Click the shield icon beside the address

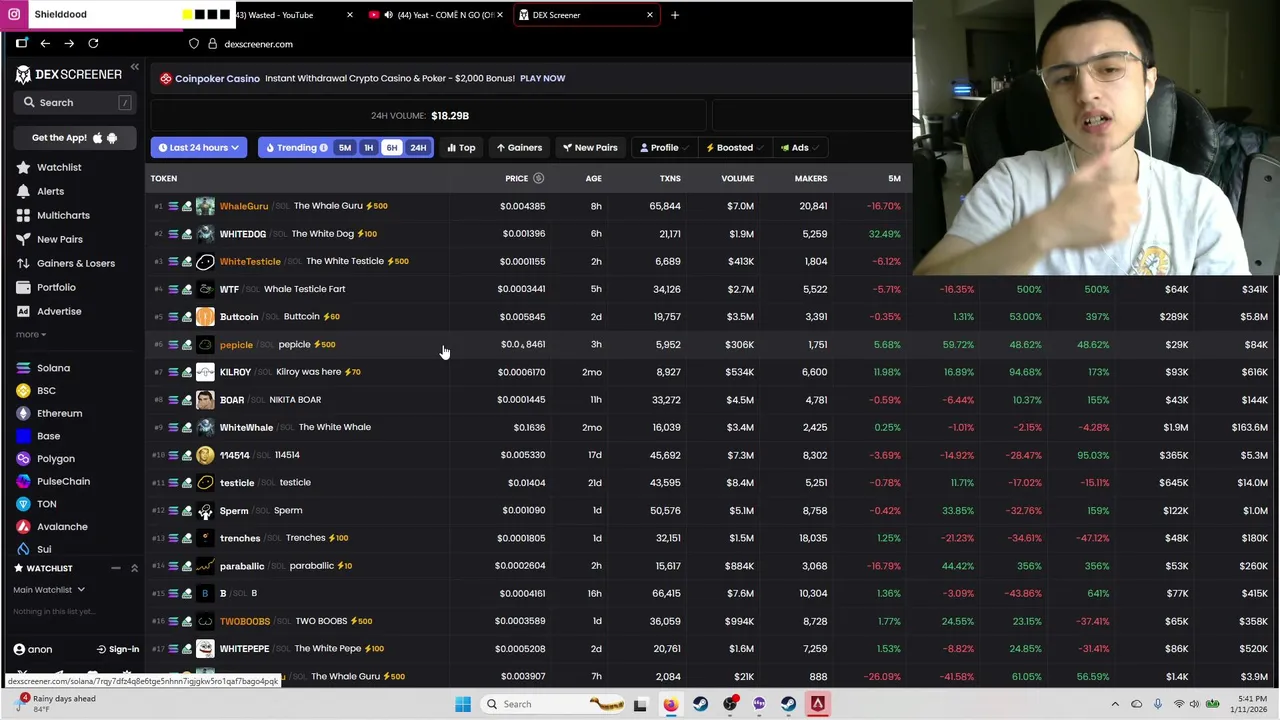coord(194,44)
